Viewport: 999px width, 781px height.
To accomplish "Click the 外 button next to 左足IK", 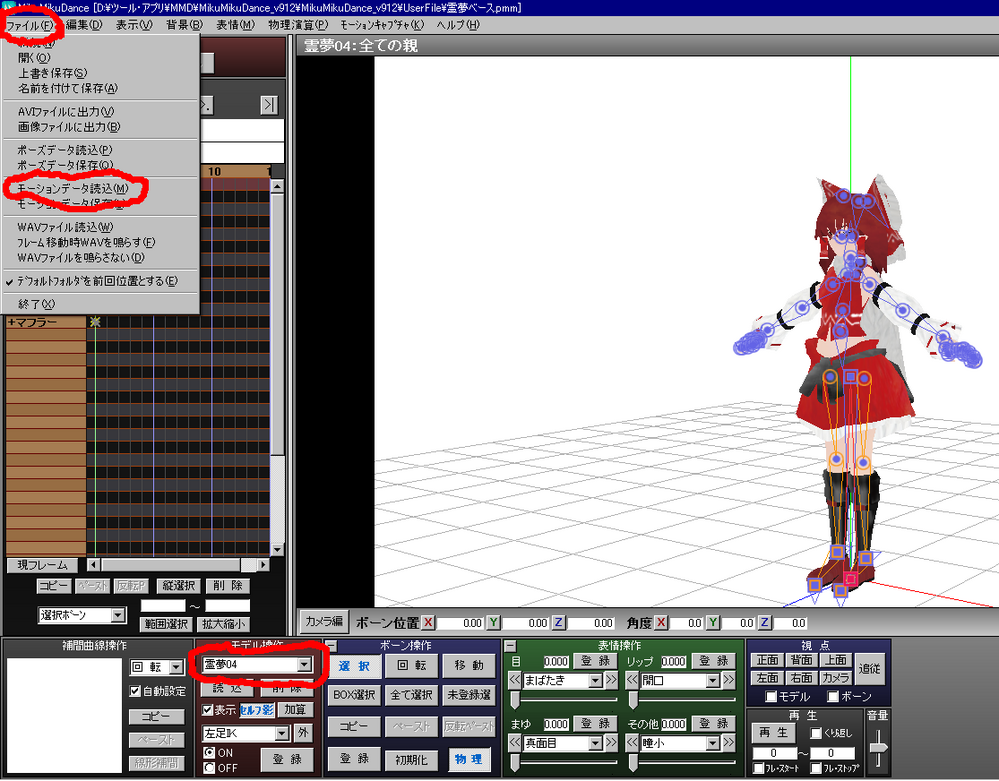I will pyautogui.click(x=303, y=733).
